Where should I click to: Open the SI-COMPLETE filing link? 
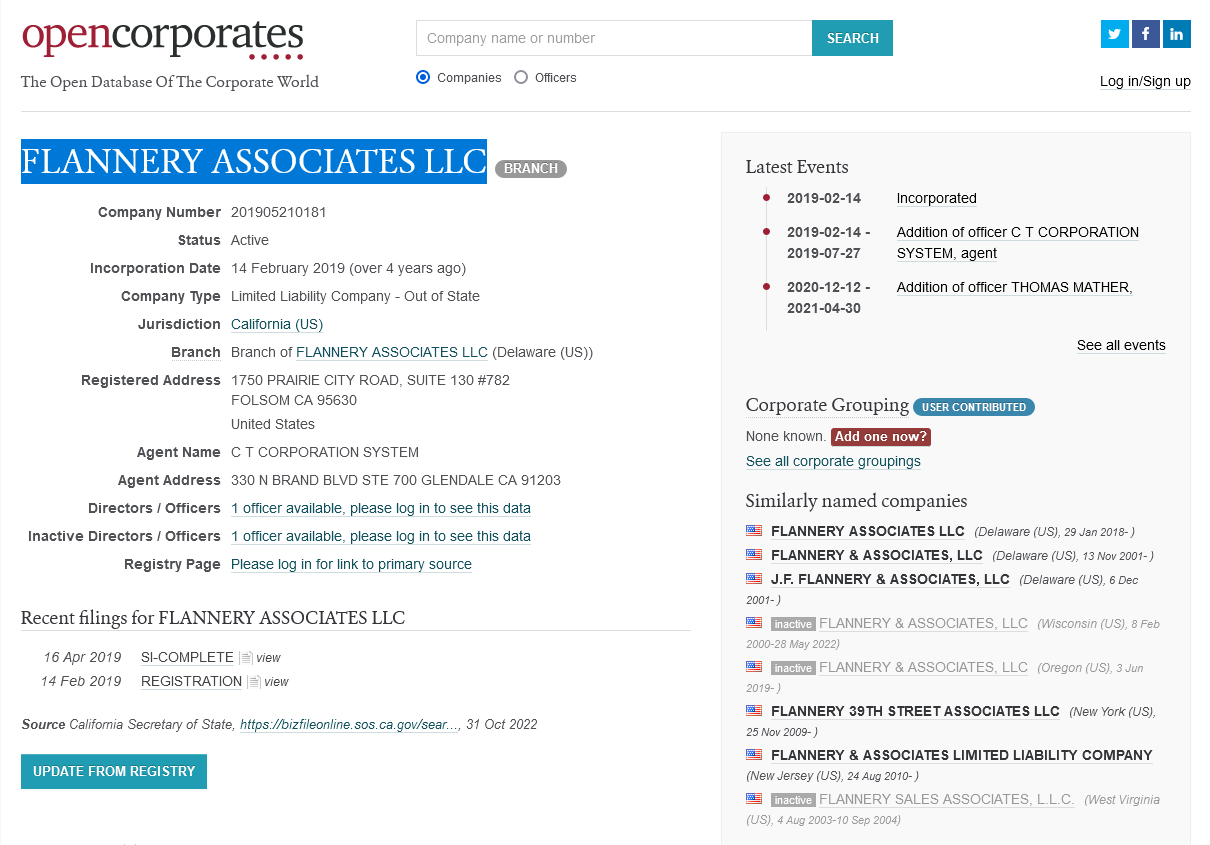tap(187, 657)
